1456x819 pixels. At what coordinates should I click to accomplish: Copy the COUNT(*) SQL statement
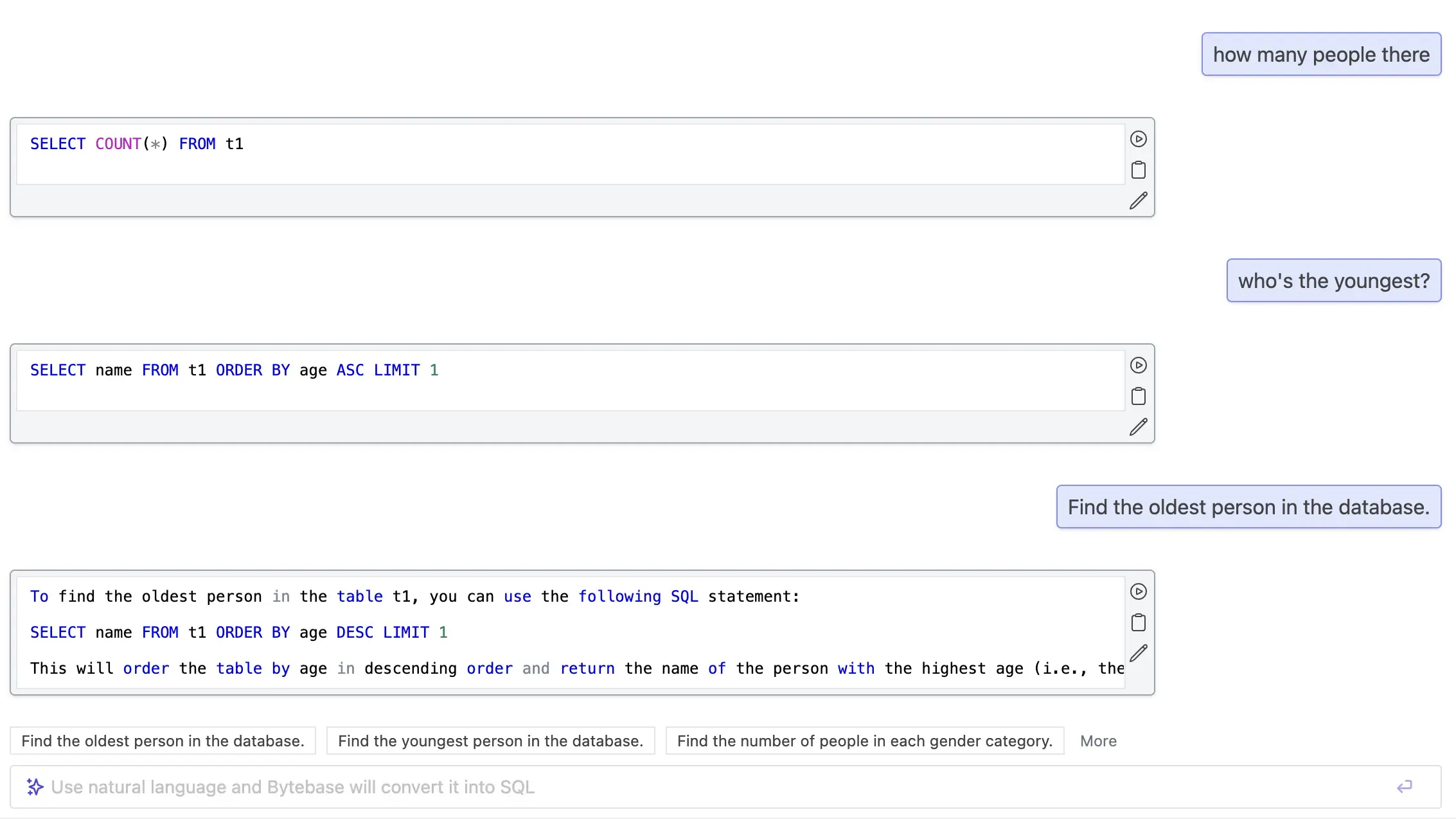click(1139, 170)
